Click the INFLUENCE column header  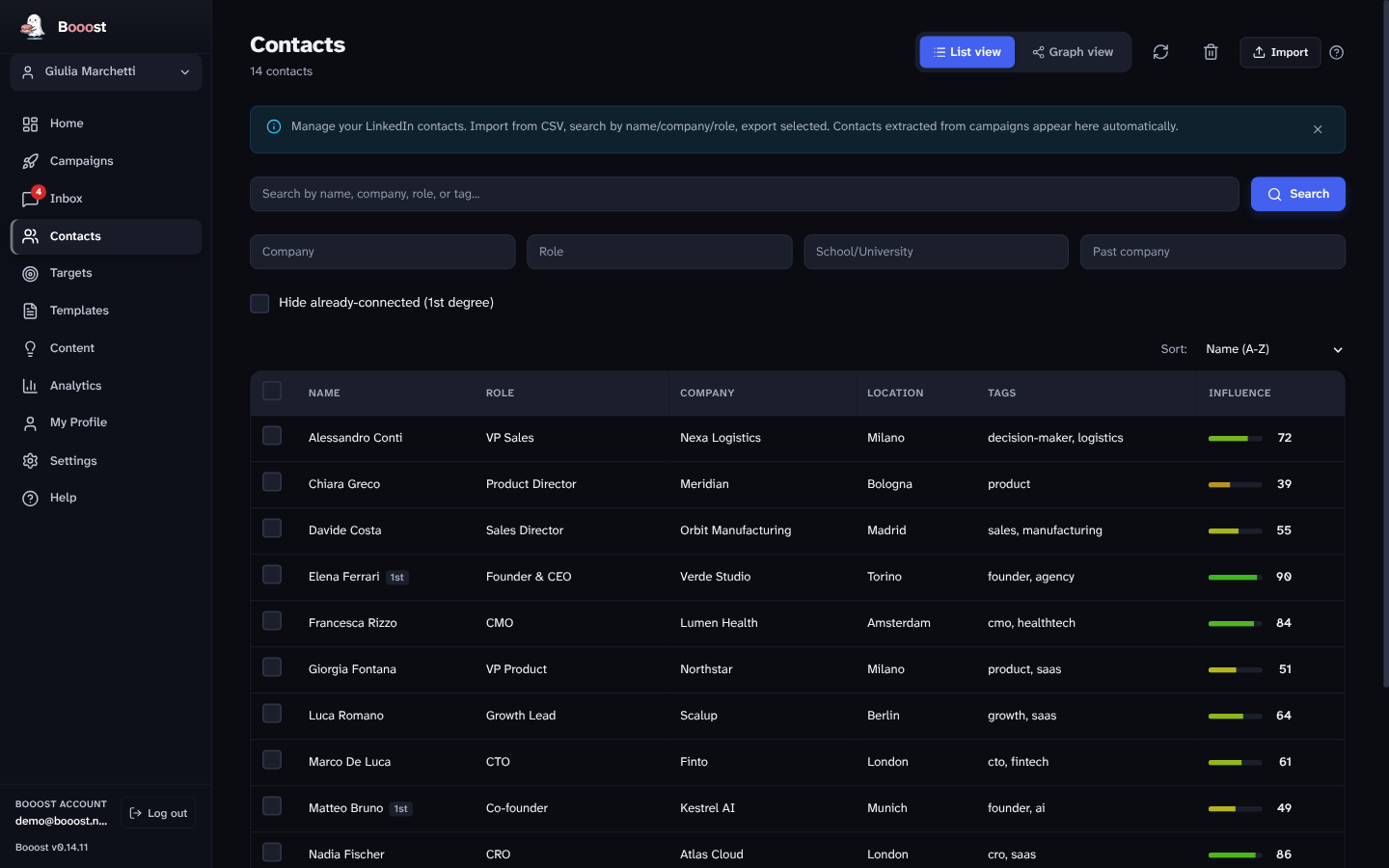tap(1239, 393)
